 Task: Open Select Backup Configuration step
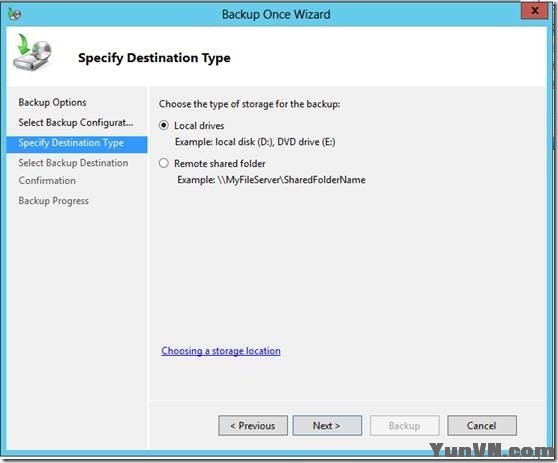click(76, 122)
